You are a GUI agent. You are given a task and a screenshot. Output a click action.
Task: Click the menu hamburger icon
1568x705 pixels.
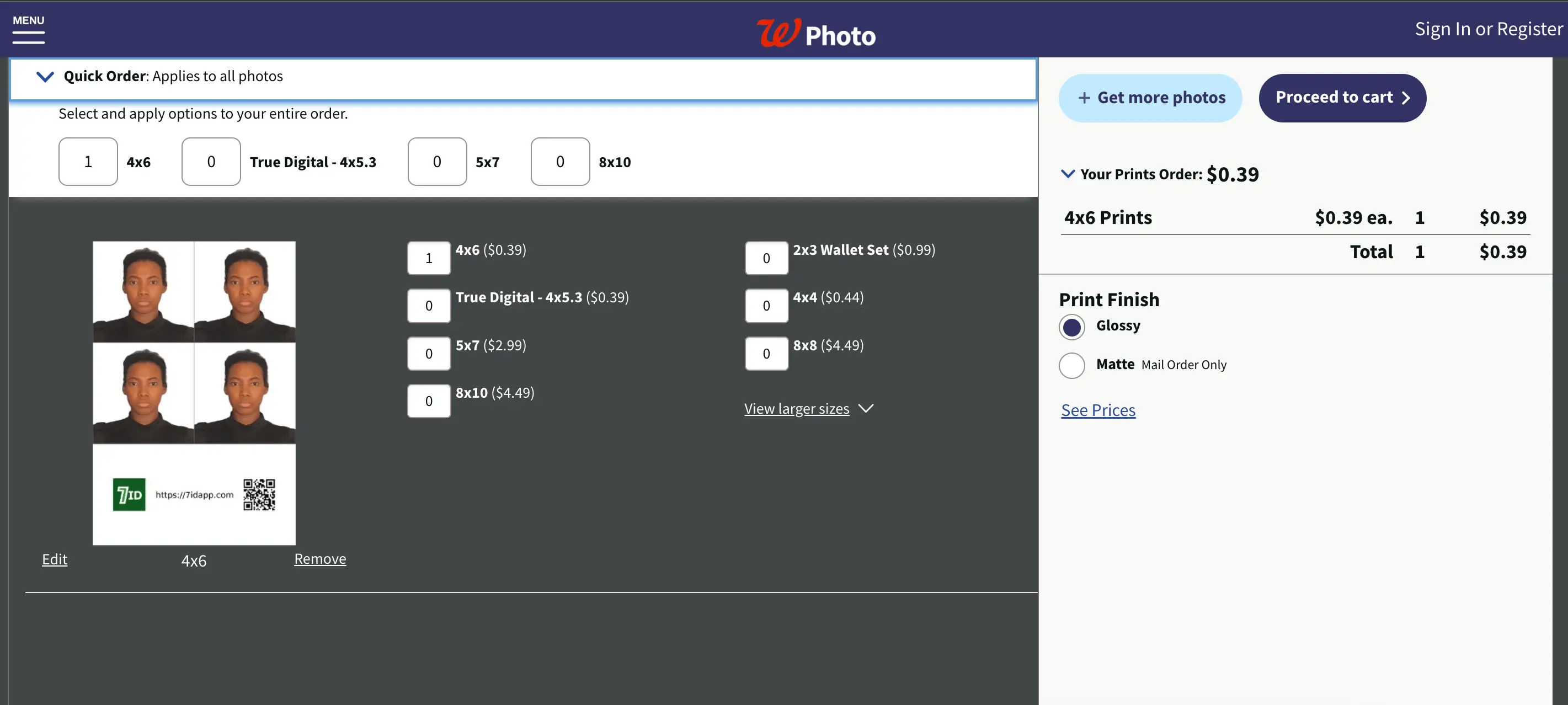27,34
